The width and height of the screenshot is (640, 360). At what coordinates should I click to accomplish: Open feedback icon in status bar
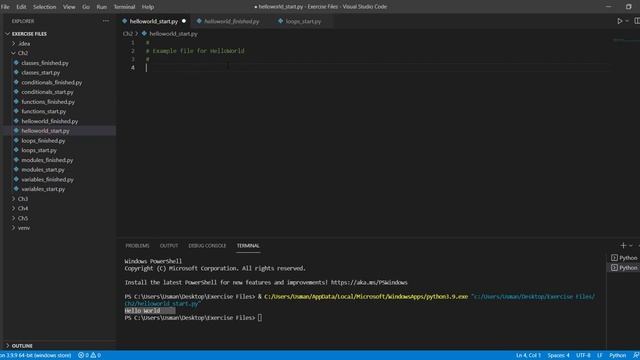(x=636, y=356)
